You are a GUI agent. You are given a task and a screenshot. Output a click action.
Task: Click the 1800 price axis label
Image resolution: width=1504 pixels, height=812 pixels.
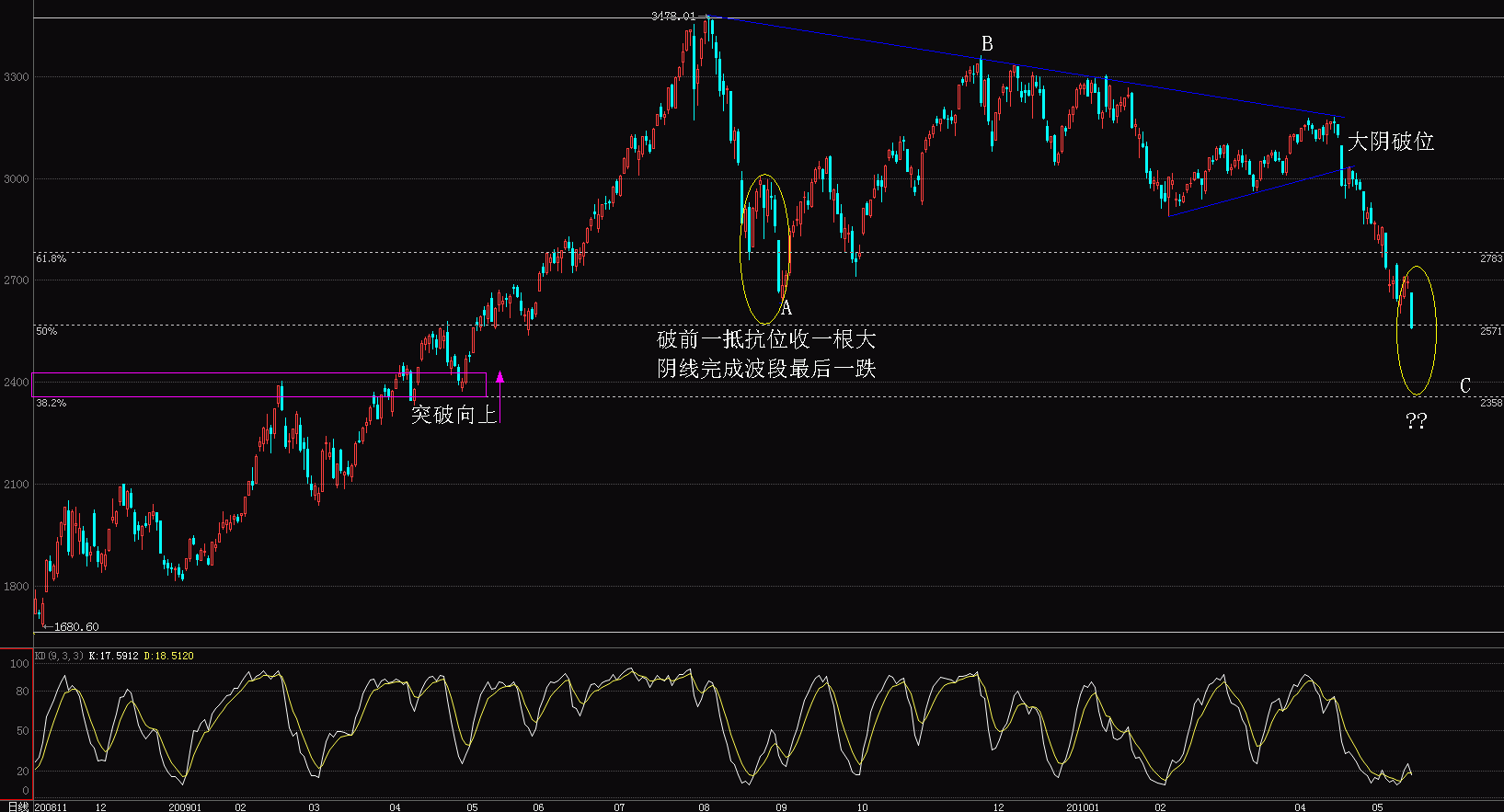16,587
